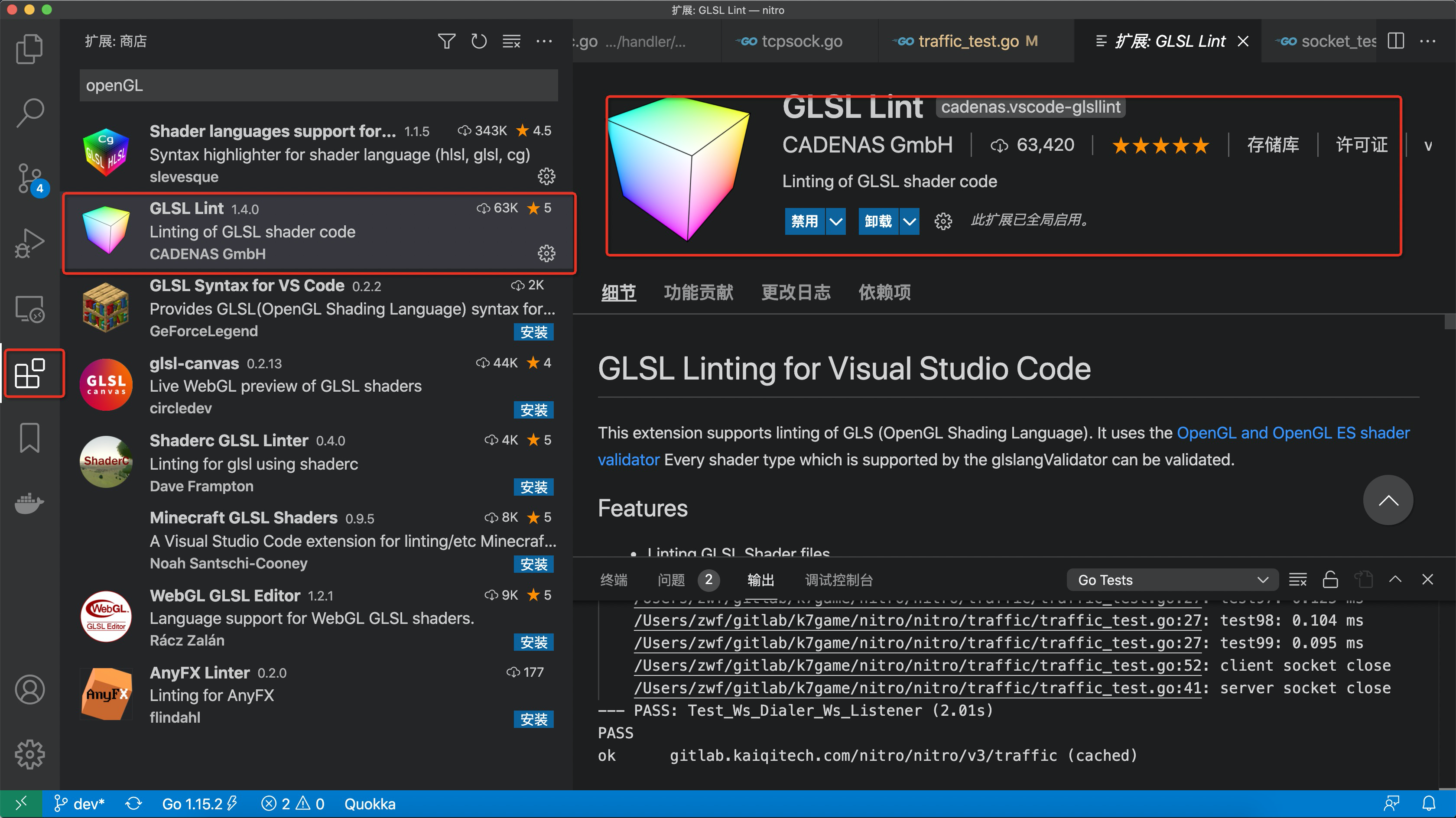Open the traffic_test.go editor tab

(975, 41)
